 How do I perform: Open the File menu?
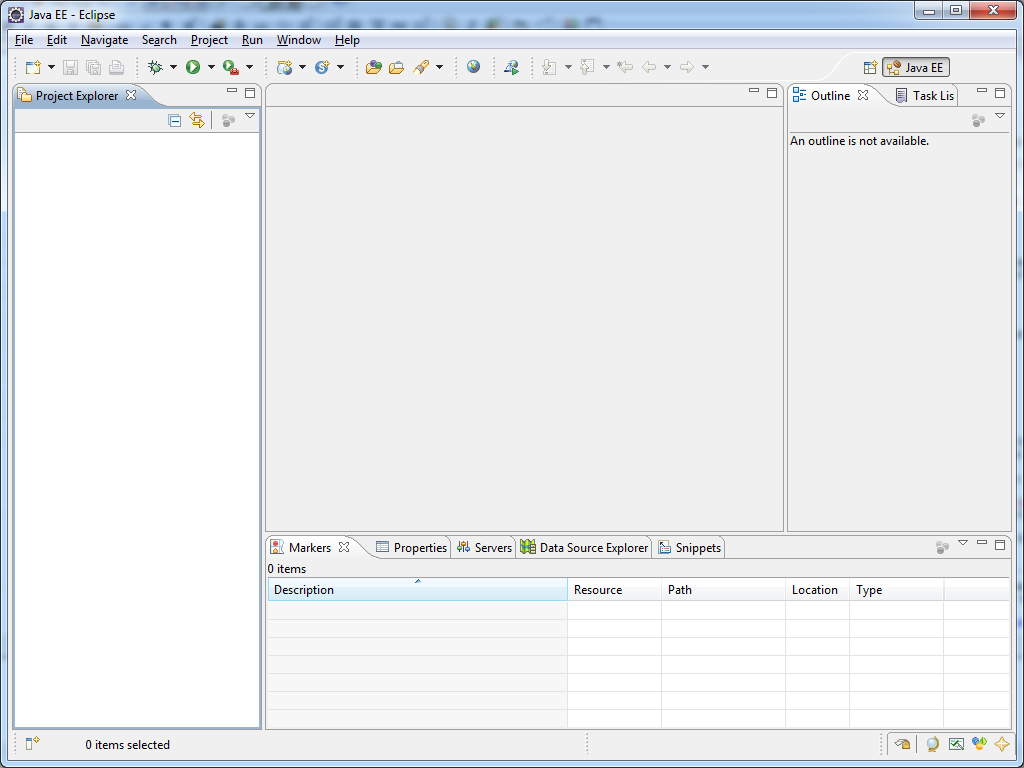click(x=24, y=40)
